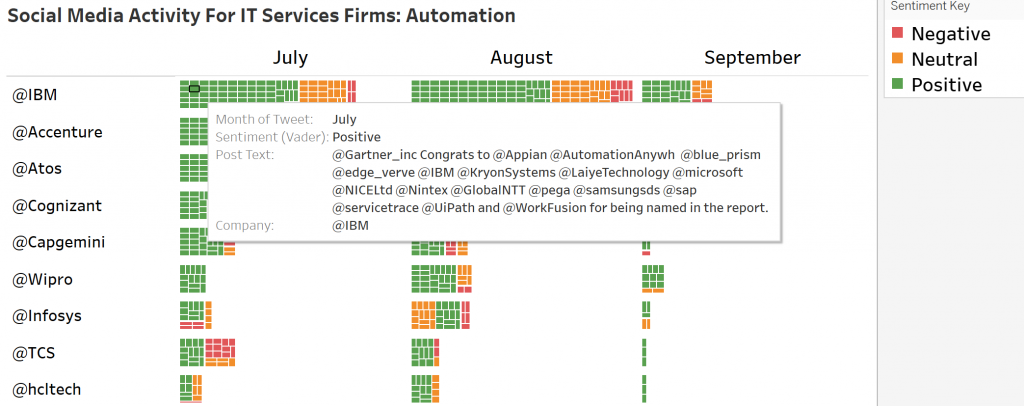
Task: Select the red negative block in TCS July
Action: pos(220,352)
